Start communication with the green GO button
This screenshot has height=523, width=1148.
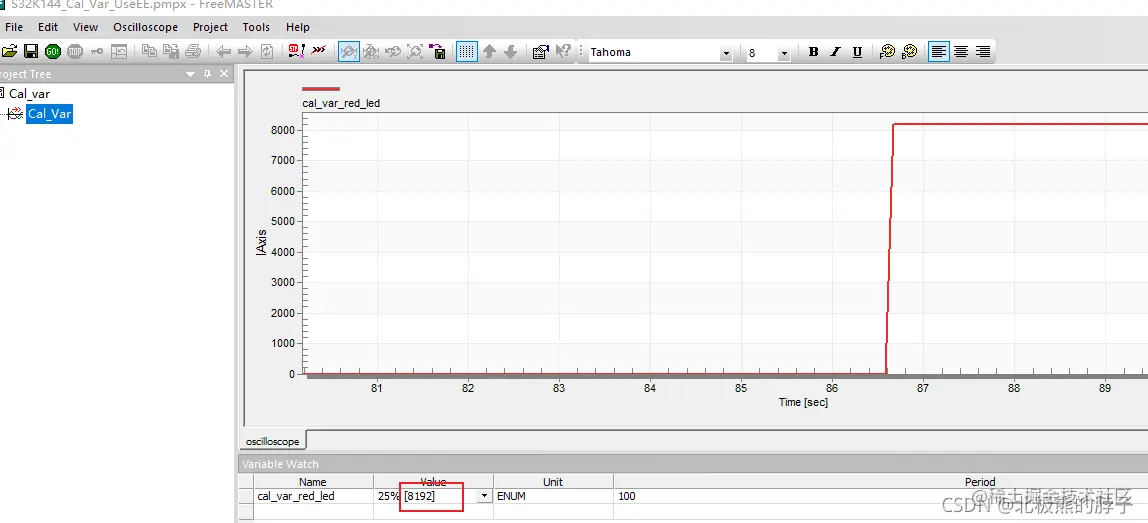(x=53, y=51)
